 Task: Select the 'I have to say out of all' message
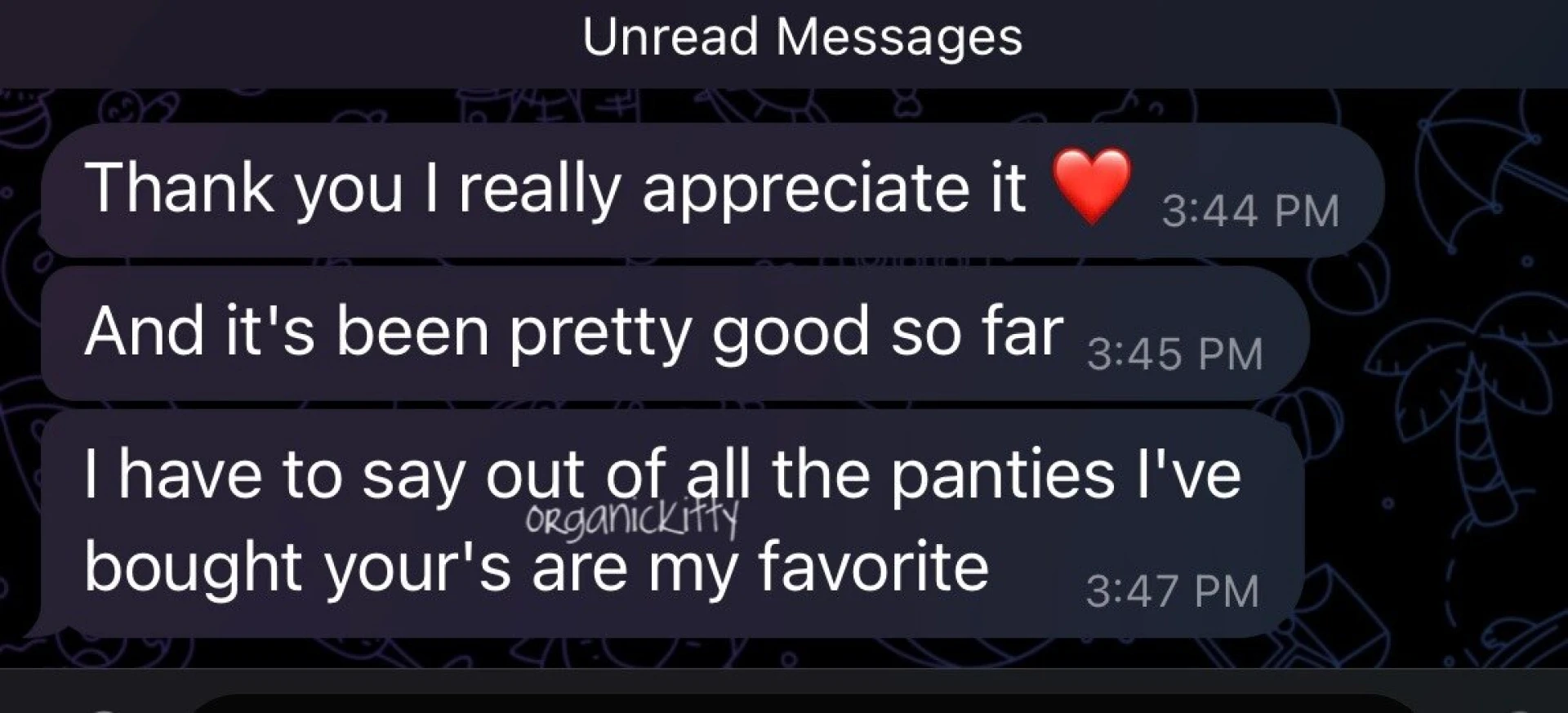671,524
